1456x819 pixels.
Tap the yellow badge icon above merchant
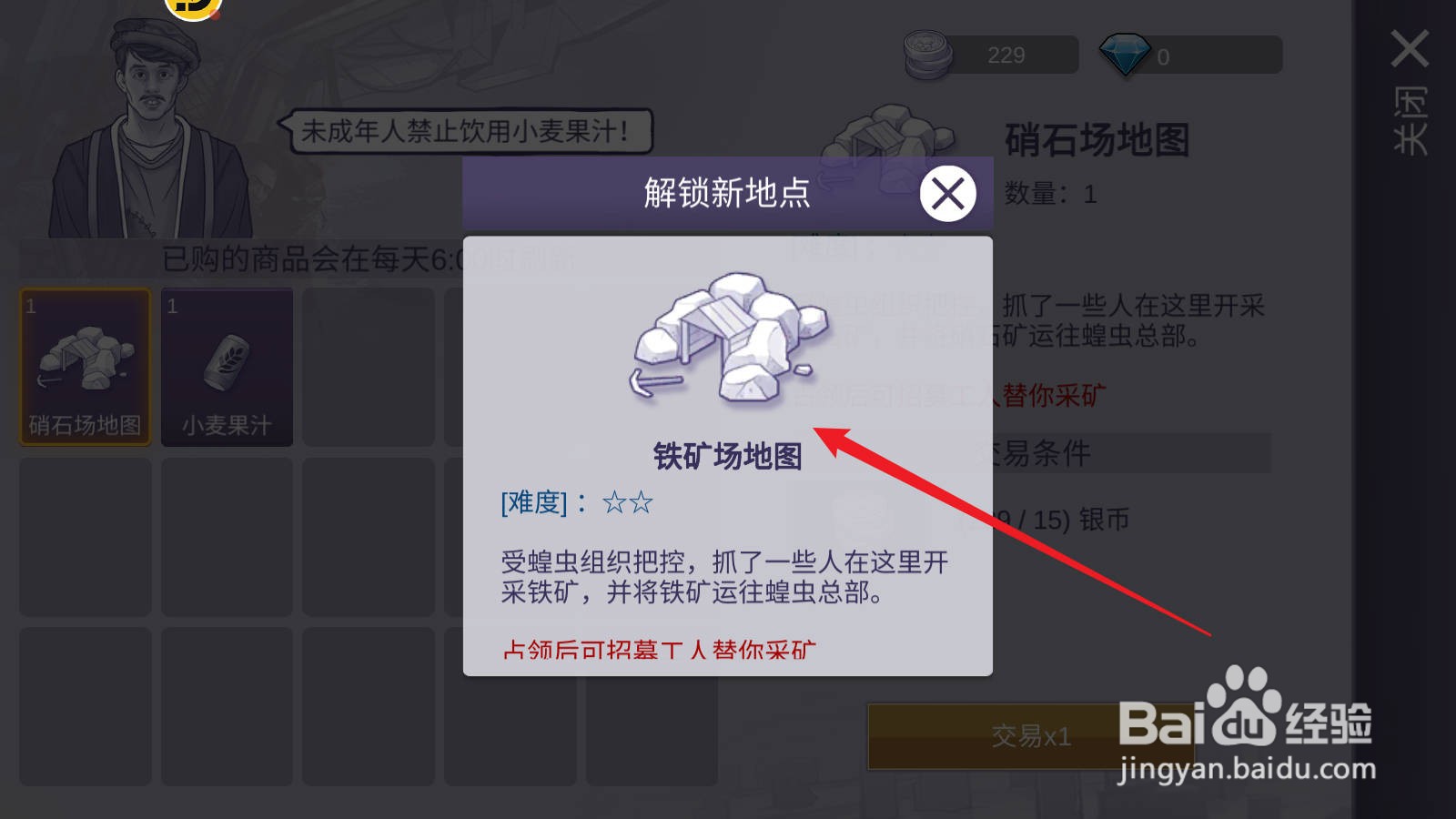coord(193,8)
